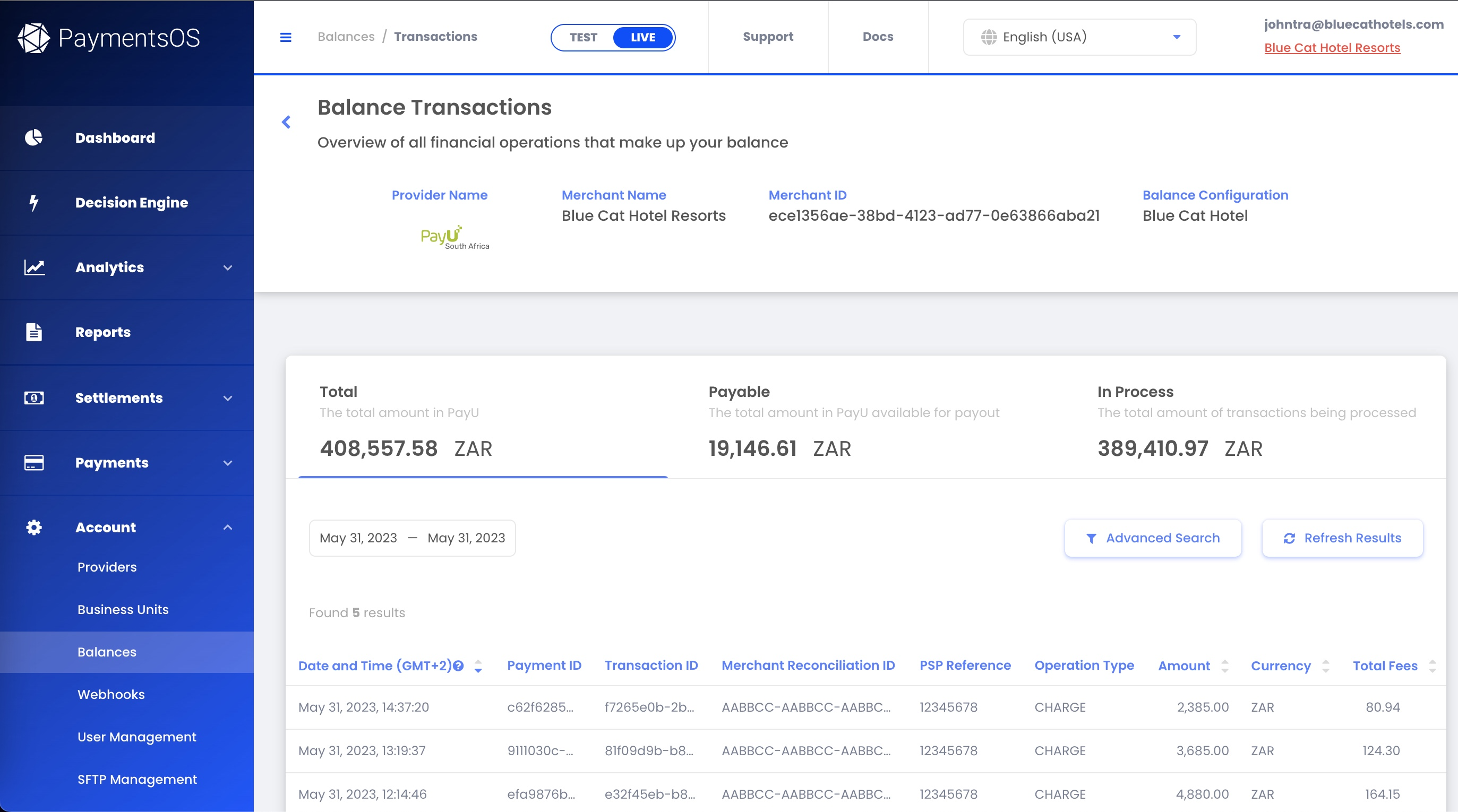Click the Balances breadcrumb
1458x812 pixels.
[346, 37]
